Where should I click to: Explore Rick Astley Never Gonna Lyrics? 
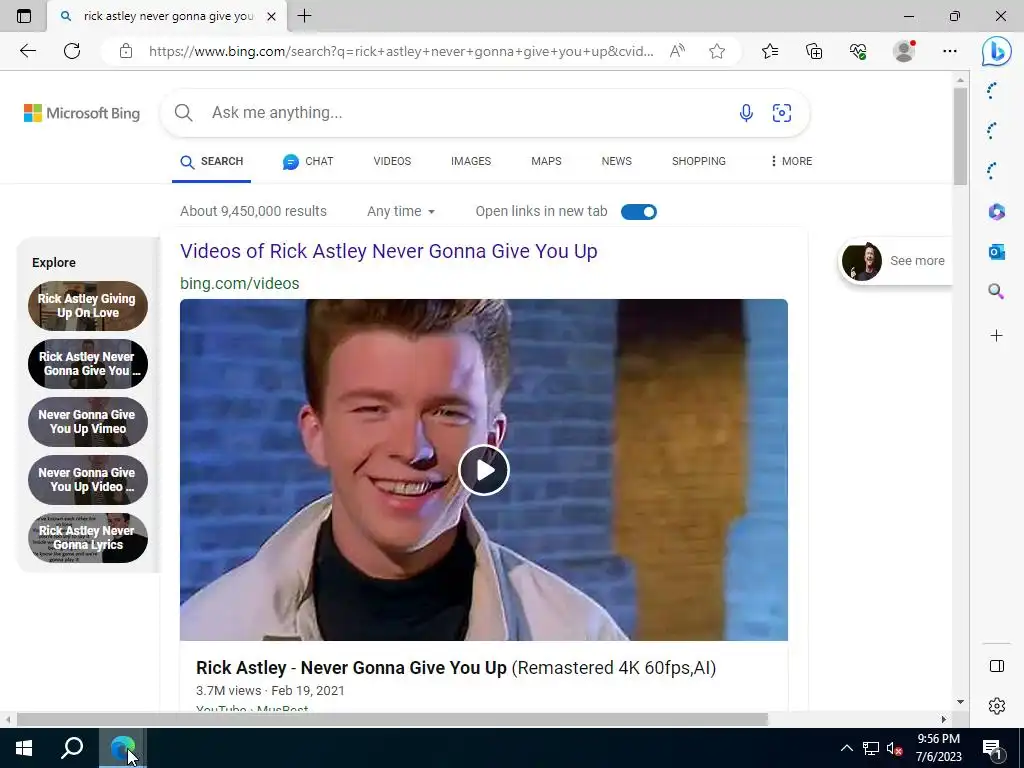(x=88, y=538)
